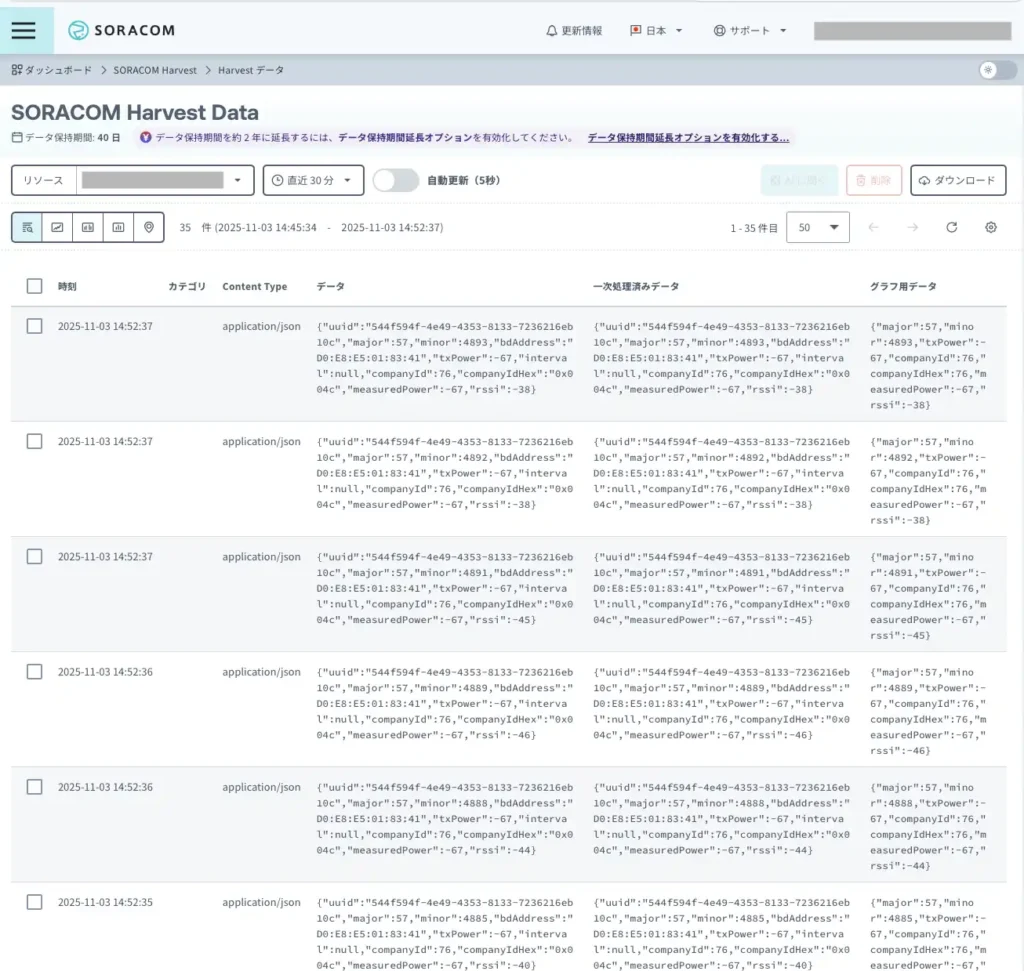Switch to bar chart view

point(118,227)
